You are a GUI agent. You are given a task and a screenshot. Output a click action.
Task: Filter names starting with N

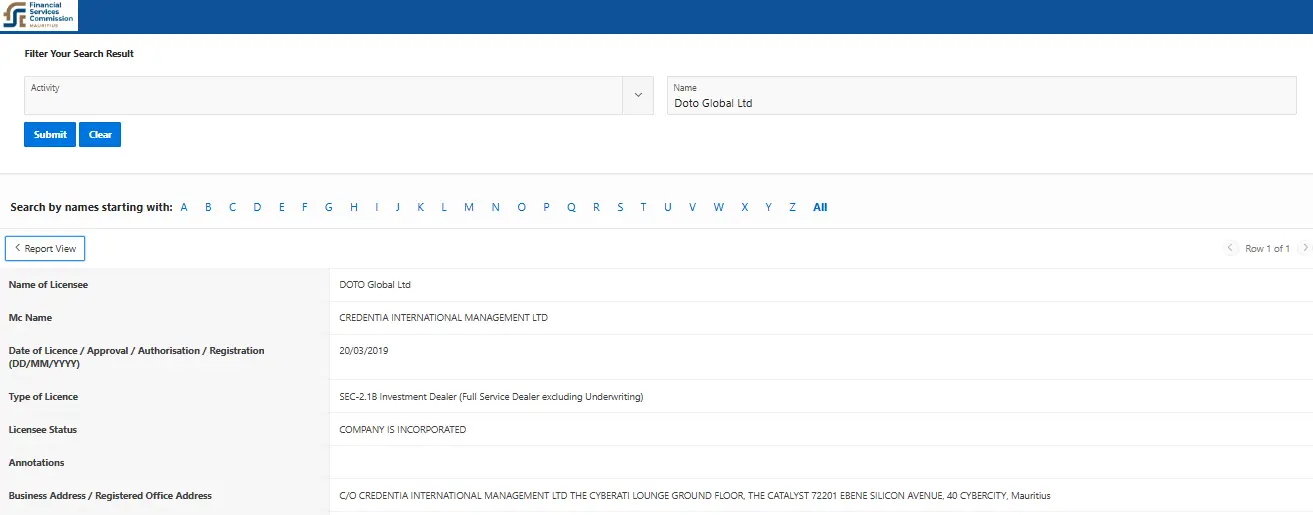pyautogui.click(x=495, y=207)
